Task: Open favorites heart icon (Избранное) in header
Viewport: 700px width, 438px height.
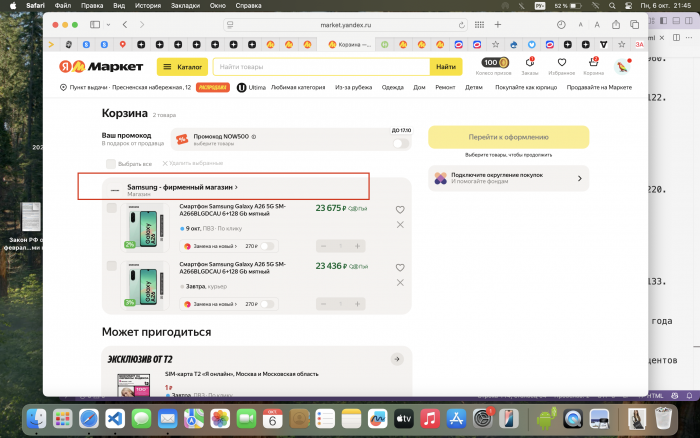Action: point(561,64)
